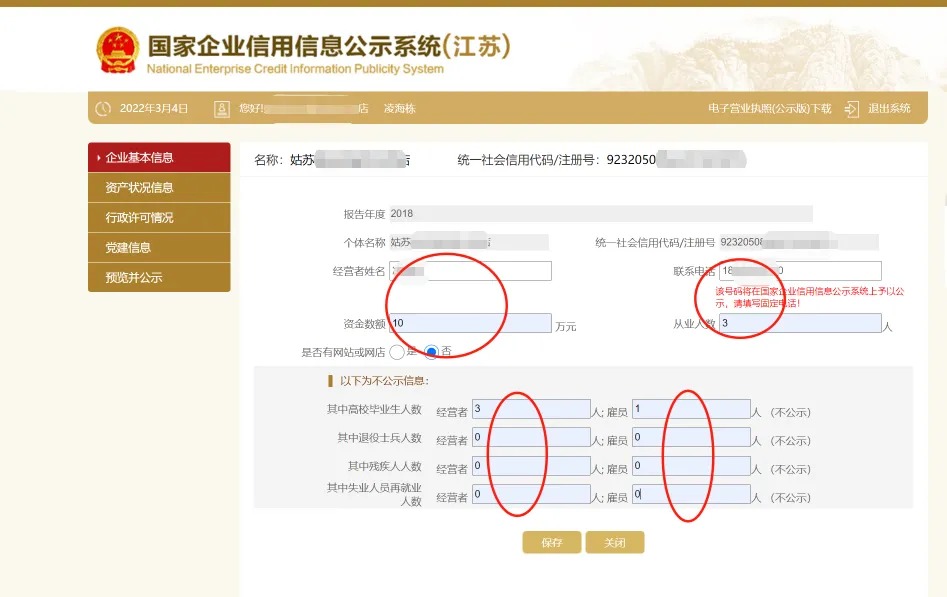Click the 从业人数 input field
Screen dimensions: 947x597
800,323
